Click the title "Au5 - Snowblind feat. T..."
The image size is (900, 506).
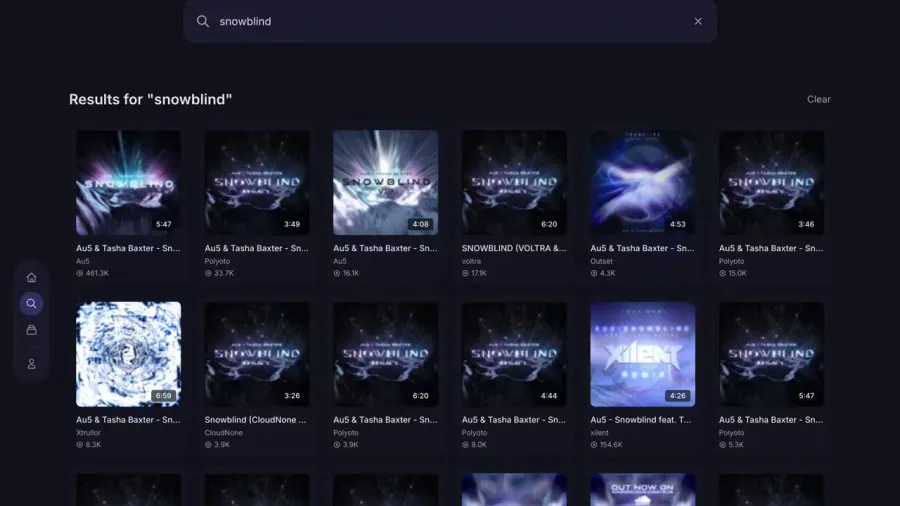click(641, 420)
